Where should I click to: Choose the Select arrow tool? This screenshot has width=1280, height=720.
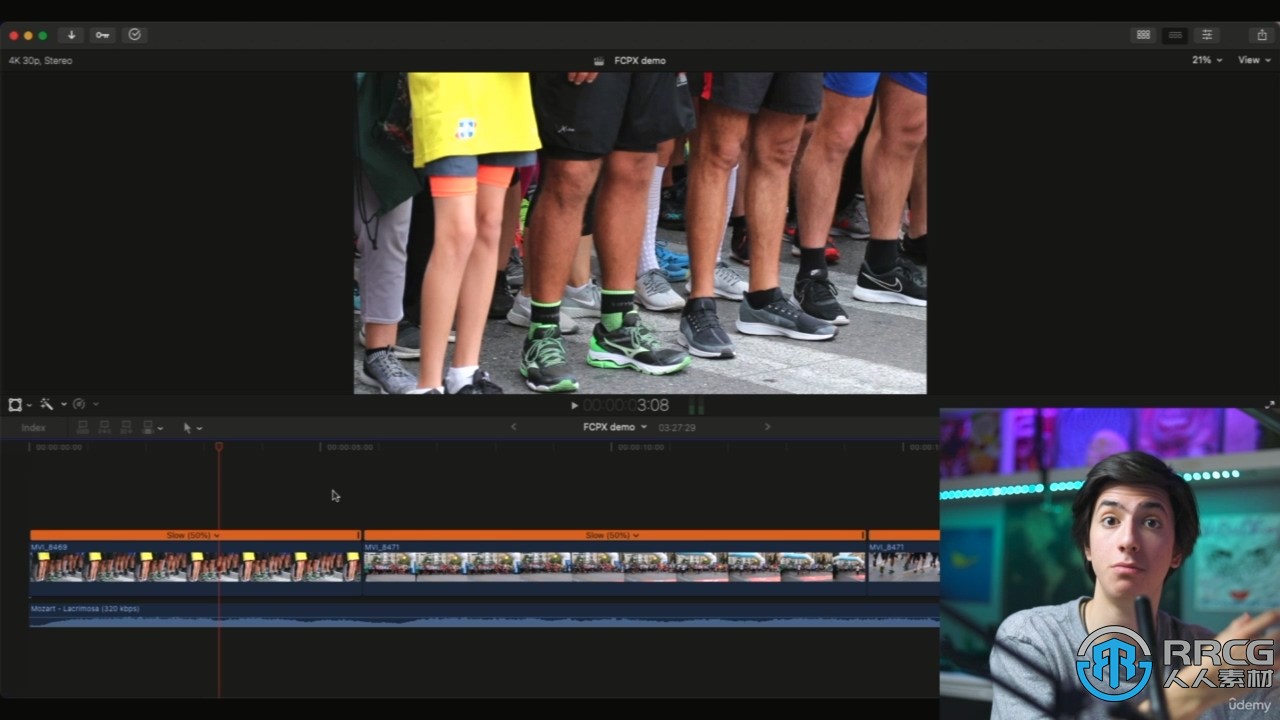187,428
